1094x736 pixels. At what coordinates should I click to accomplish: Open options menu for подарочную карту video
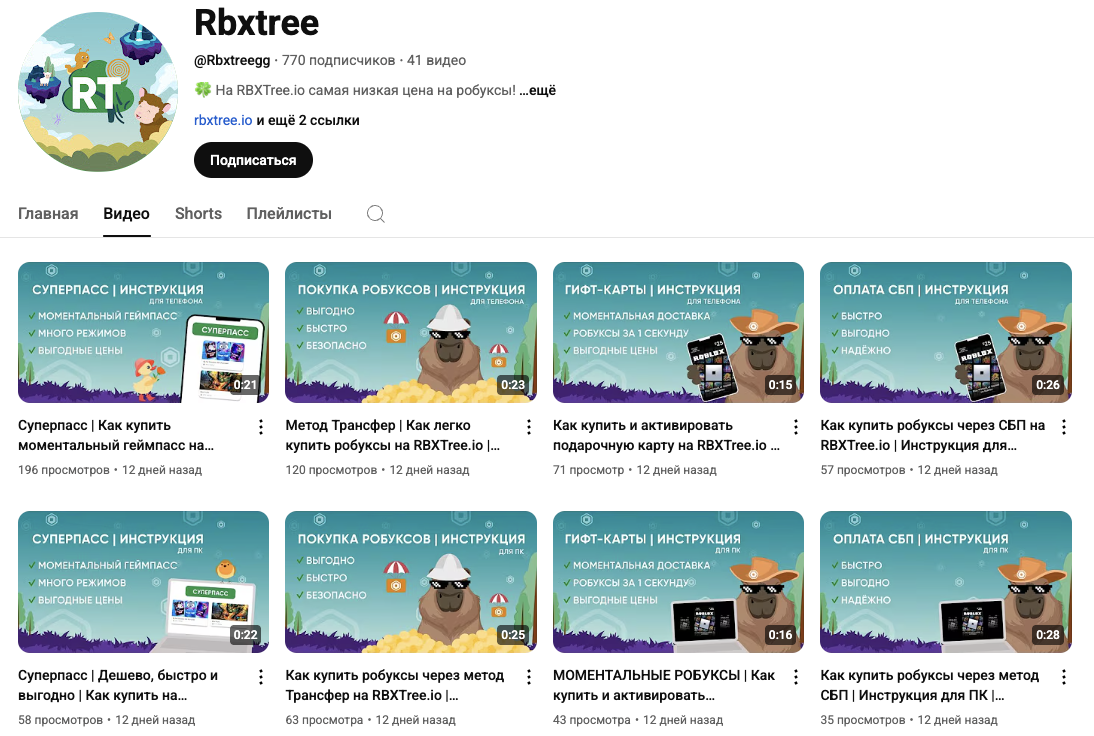(795, 427)
